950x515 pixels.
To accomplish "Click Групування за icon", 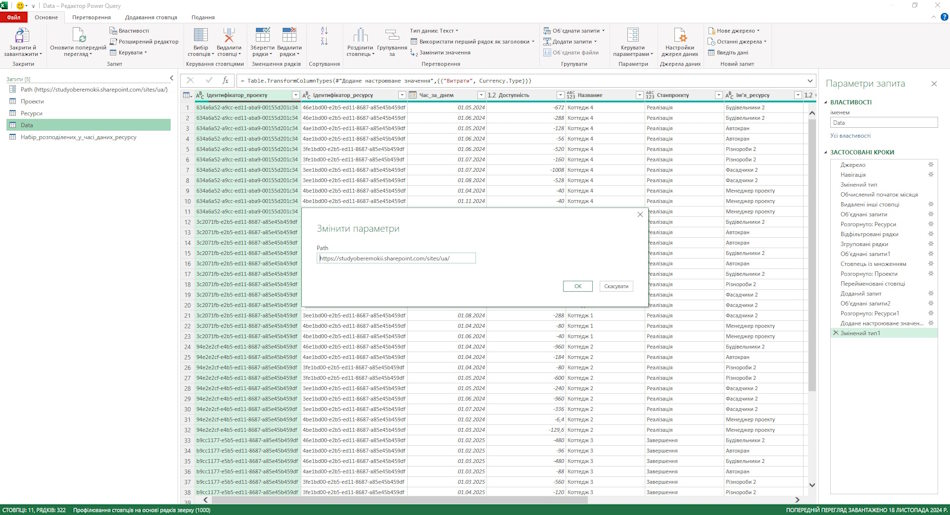I will point(392,35).
